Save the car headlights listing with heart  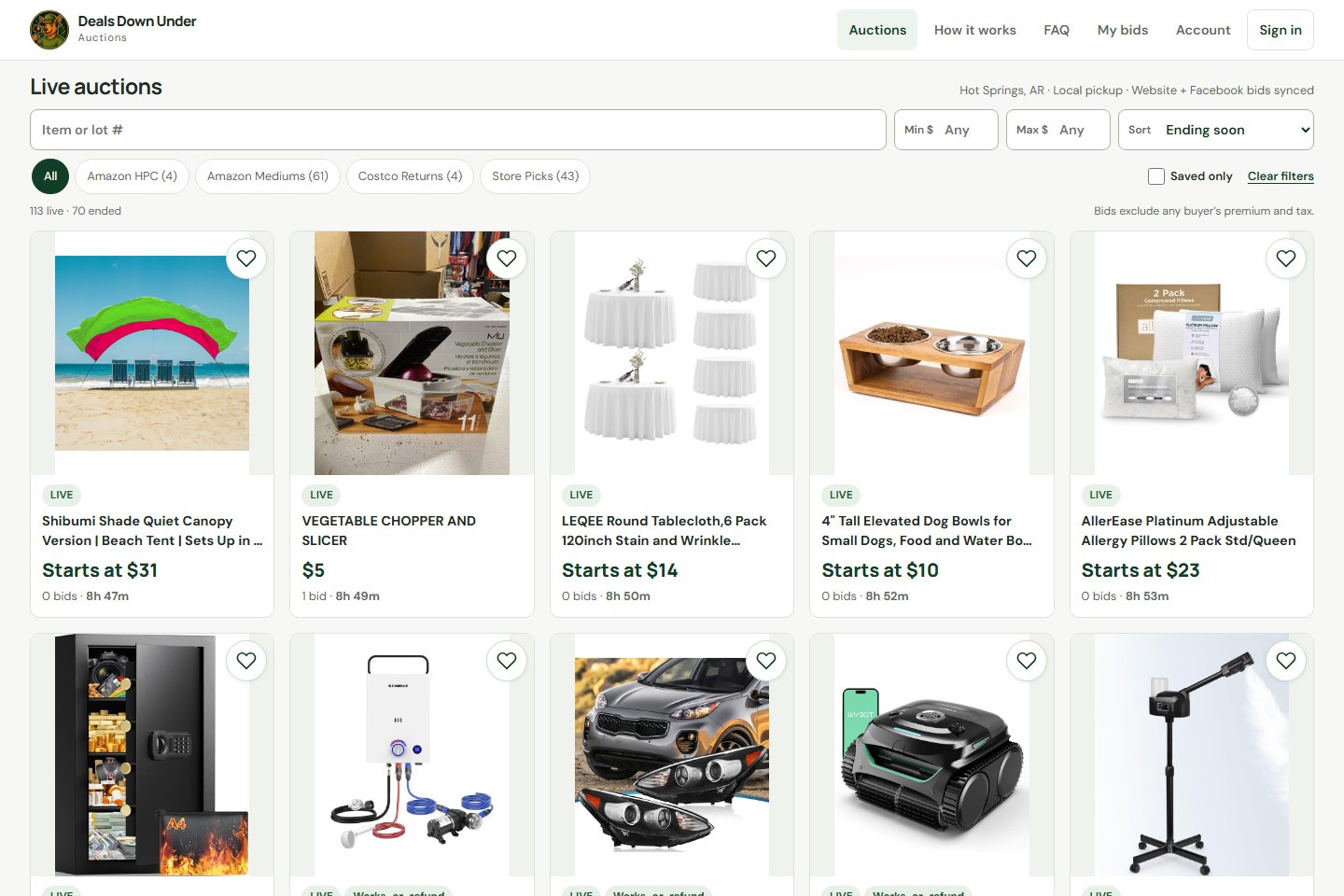coord(766,661)
